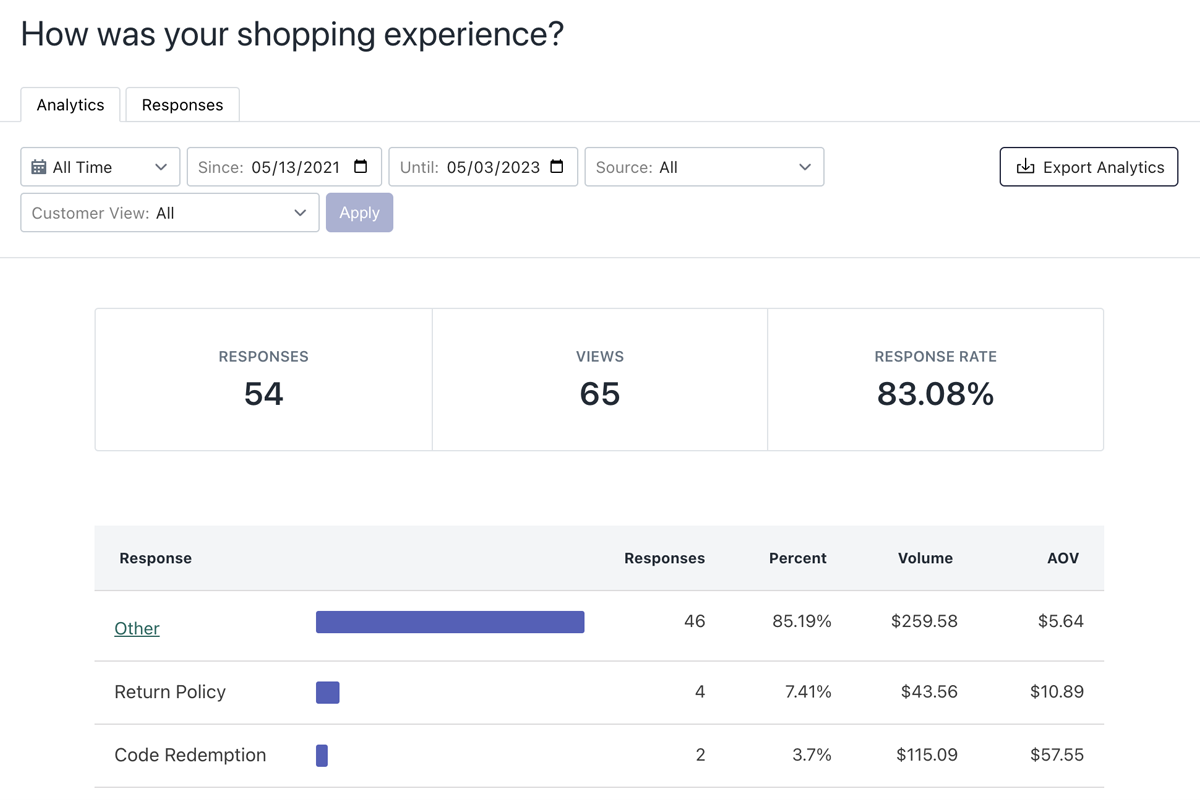The image size is (1200, 800).
Task: Click the Return Policy response bar
Action: click(x=327, y=692)
